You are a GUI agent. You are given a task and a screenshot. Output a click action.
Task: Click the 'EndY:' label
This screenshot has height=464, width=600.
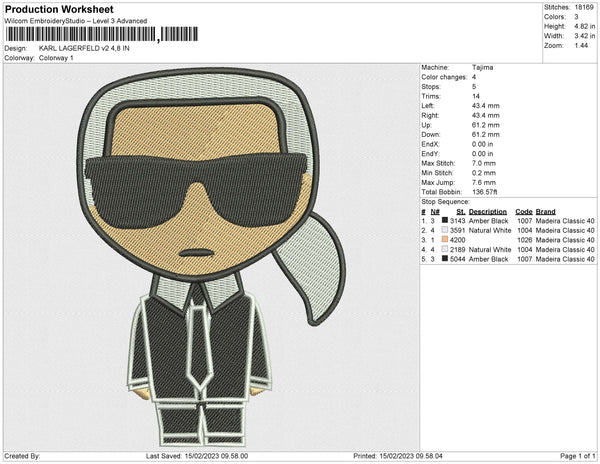click(x=430, y=154)
